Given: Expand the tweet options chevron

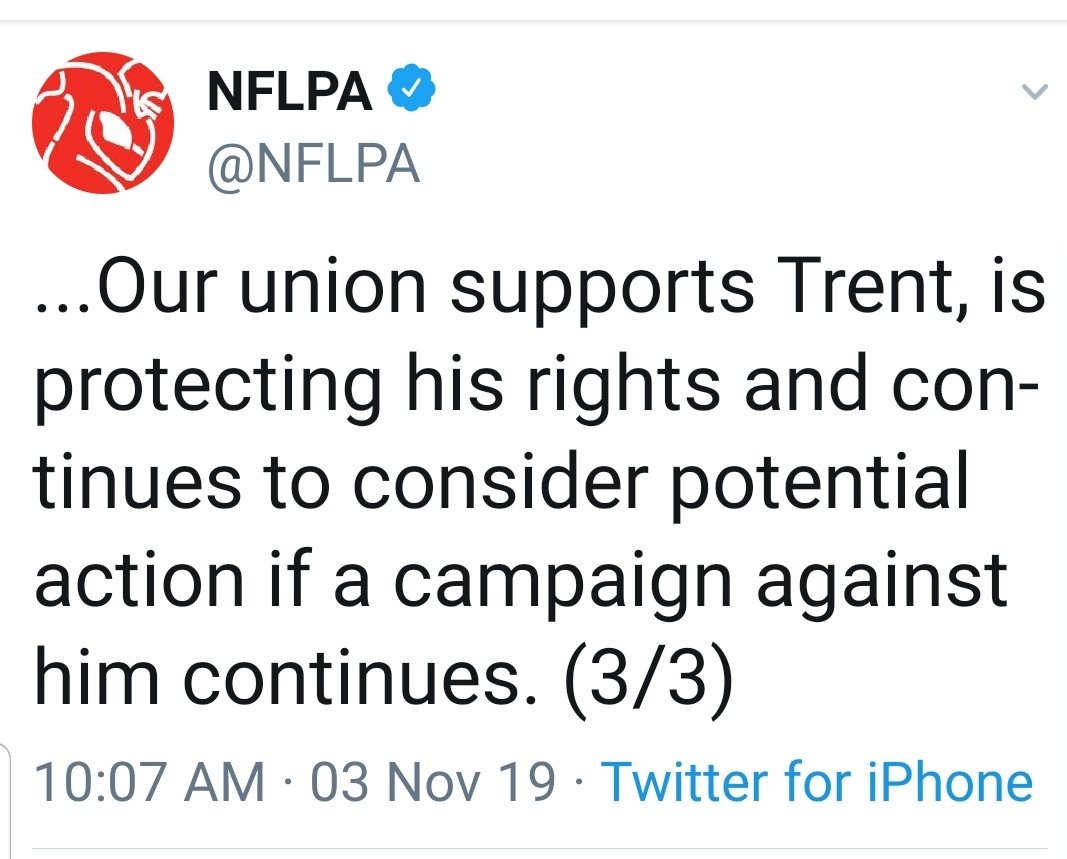Looking at the screenshot, I should pyautogui.click(x=1035, y=91).
